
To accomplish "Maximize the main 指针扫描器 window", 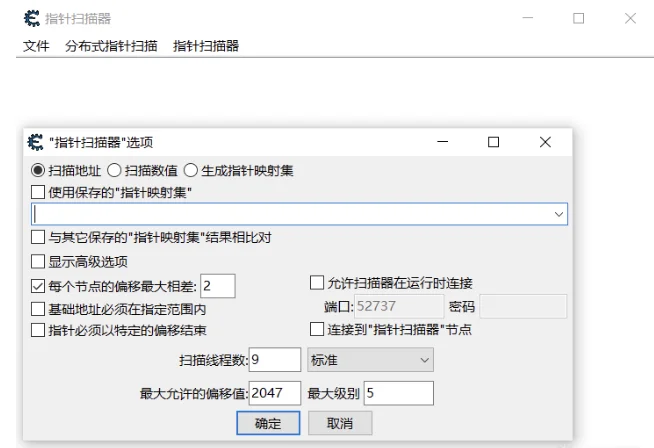I will coord(579,18).
